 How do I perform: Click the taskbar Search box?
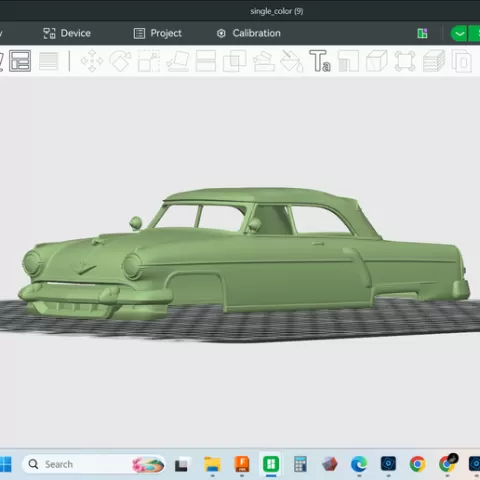(94, 464)
